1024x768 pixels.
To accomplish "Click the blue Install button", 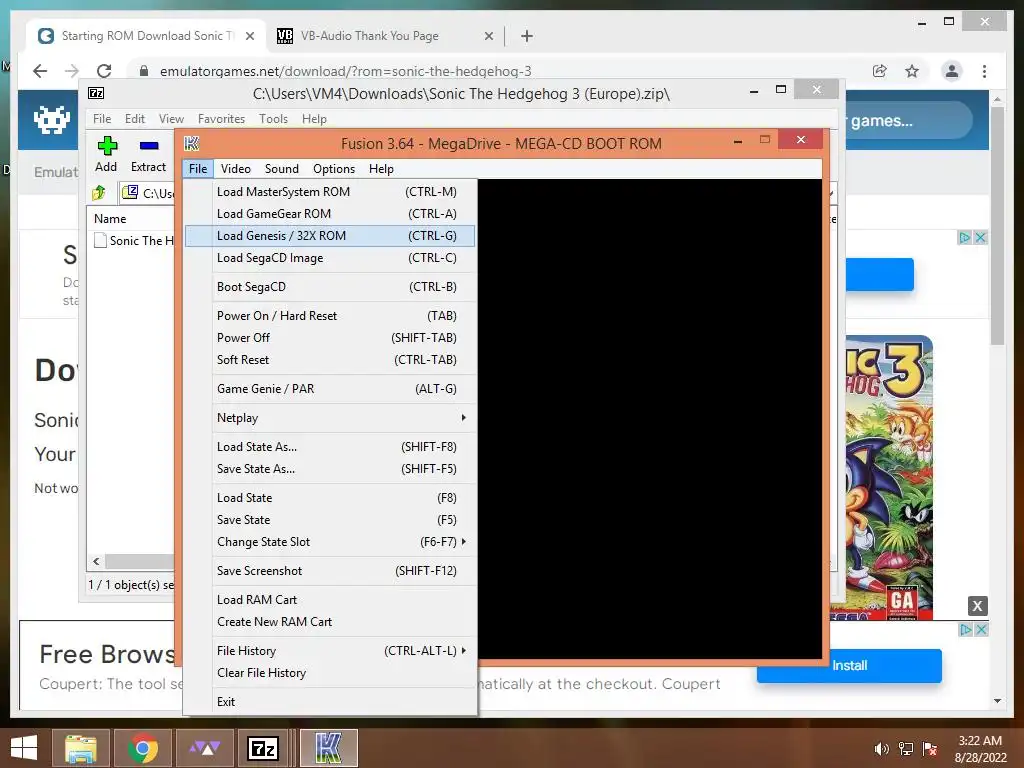I will coord(849,665).
